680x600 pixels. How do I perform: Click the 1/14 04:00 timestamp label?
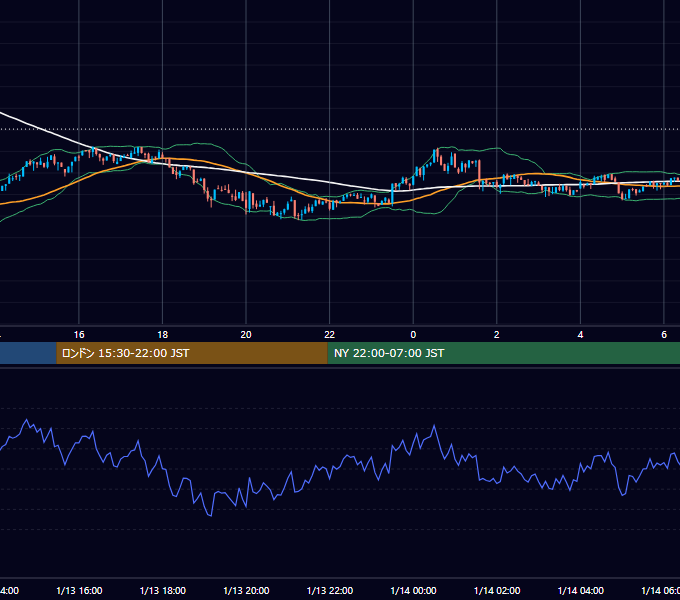pos(581,590)
